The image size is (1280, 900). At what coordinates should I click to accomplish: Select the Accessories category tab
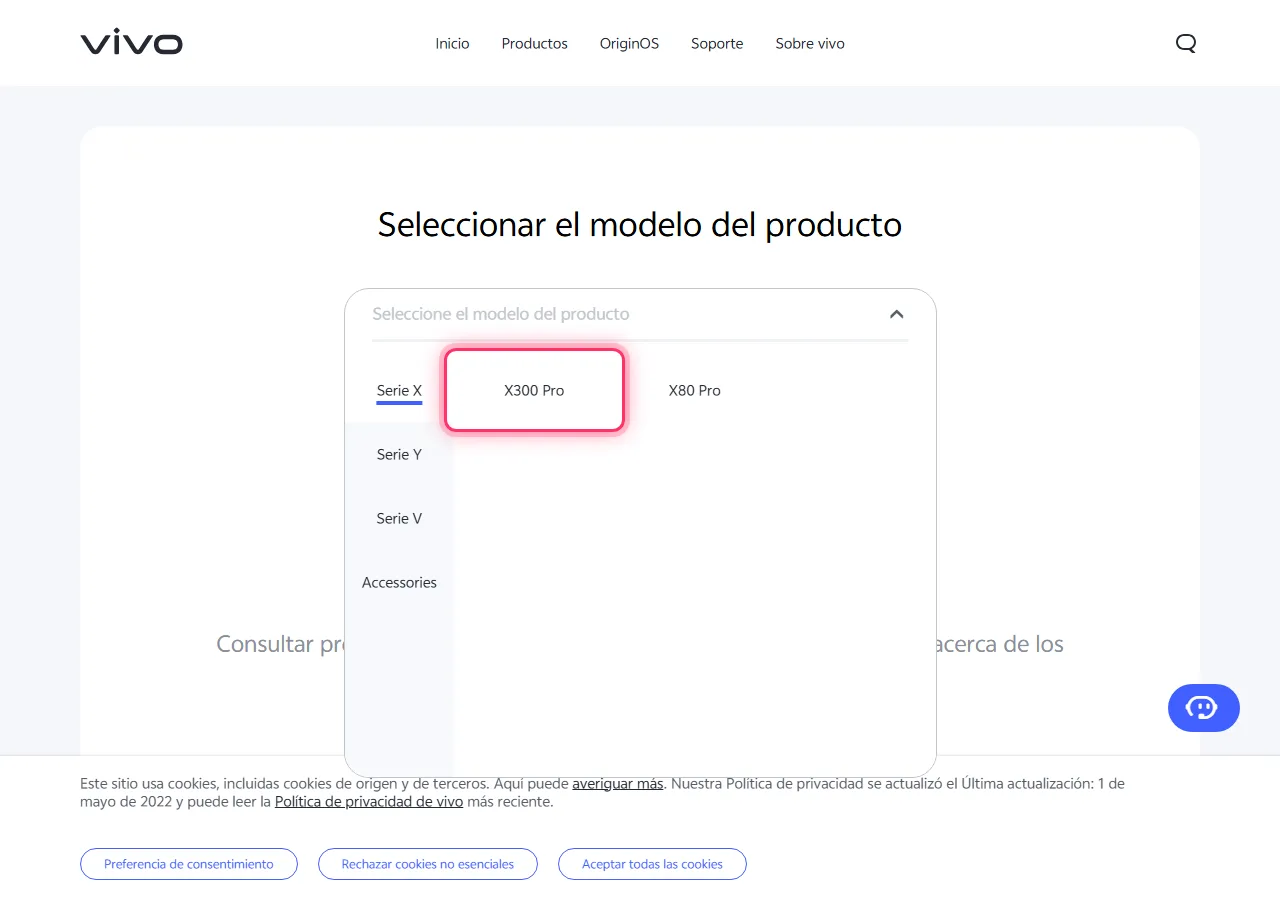tap(399, 582)
